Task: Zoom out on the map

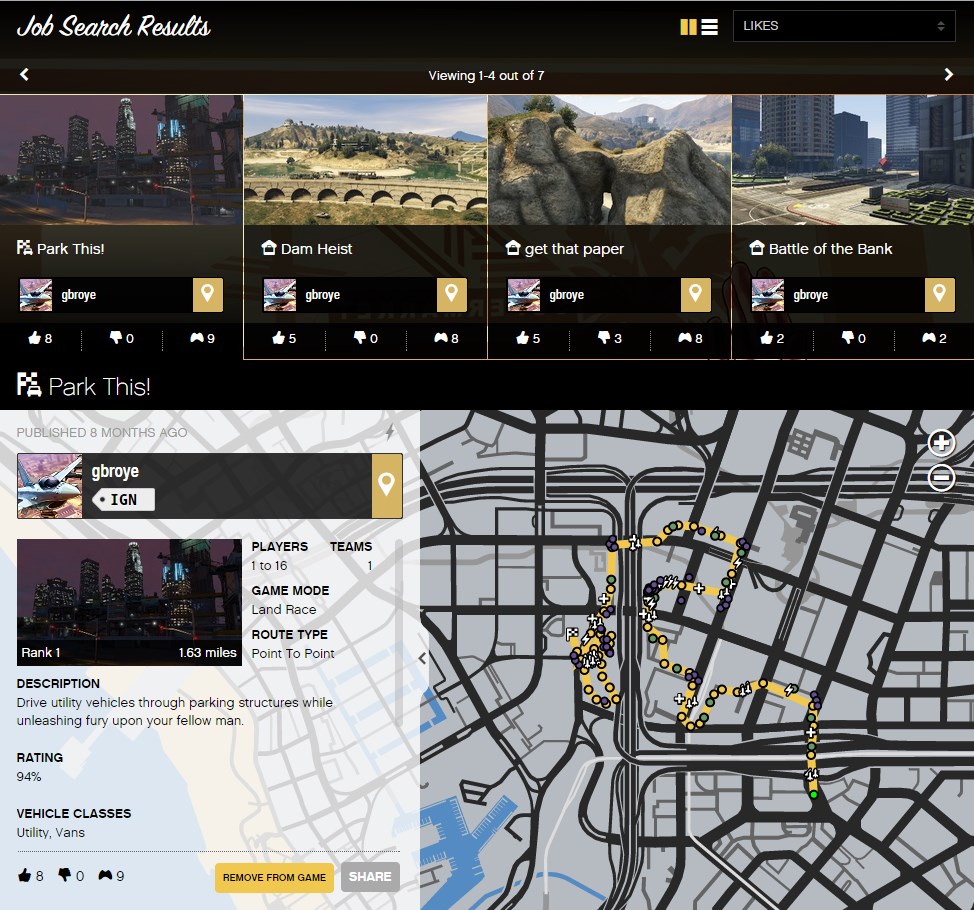Action: click(x=941, y=478)
